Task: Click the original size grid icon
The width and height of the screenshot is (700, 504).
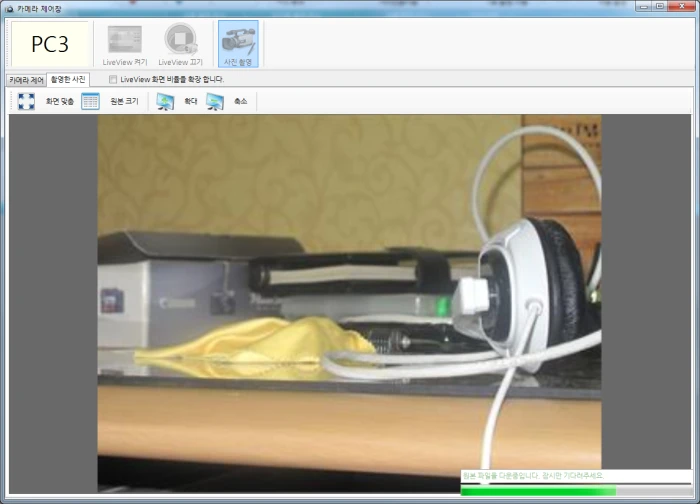Action: point(91,101)
